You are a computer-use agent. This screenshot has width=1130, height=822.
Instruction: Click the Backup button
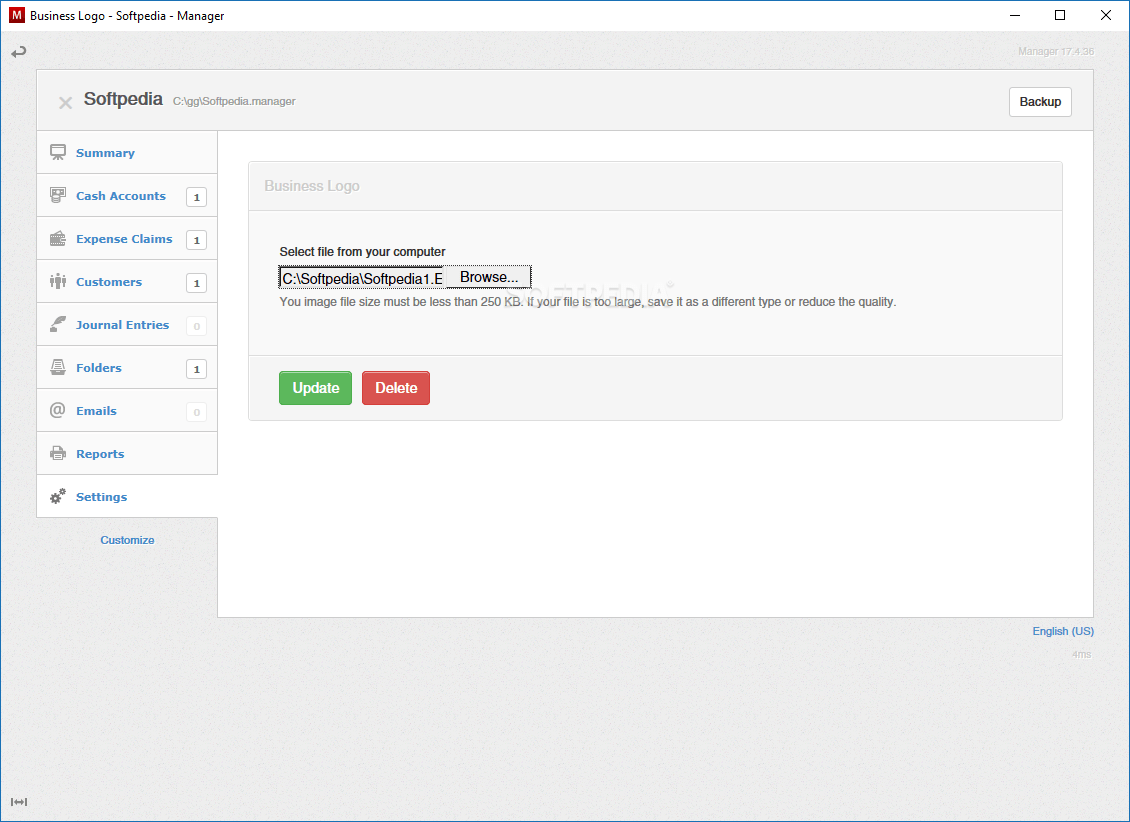[x=1040, y=102]
